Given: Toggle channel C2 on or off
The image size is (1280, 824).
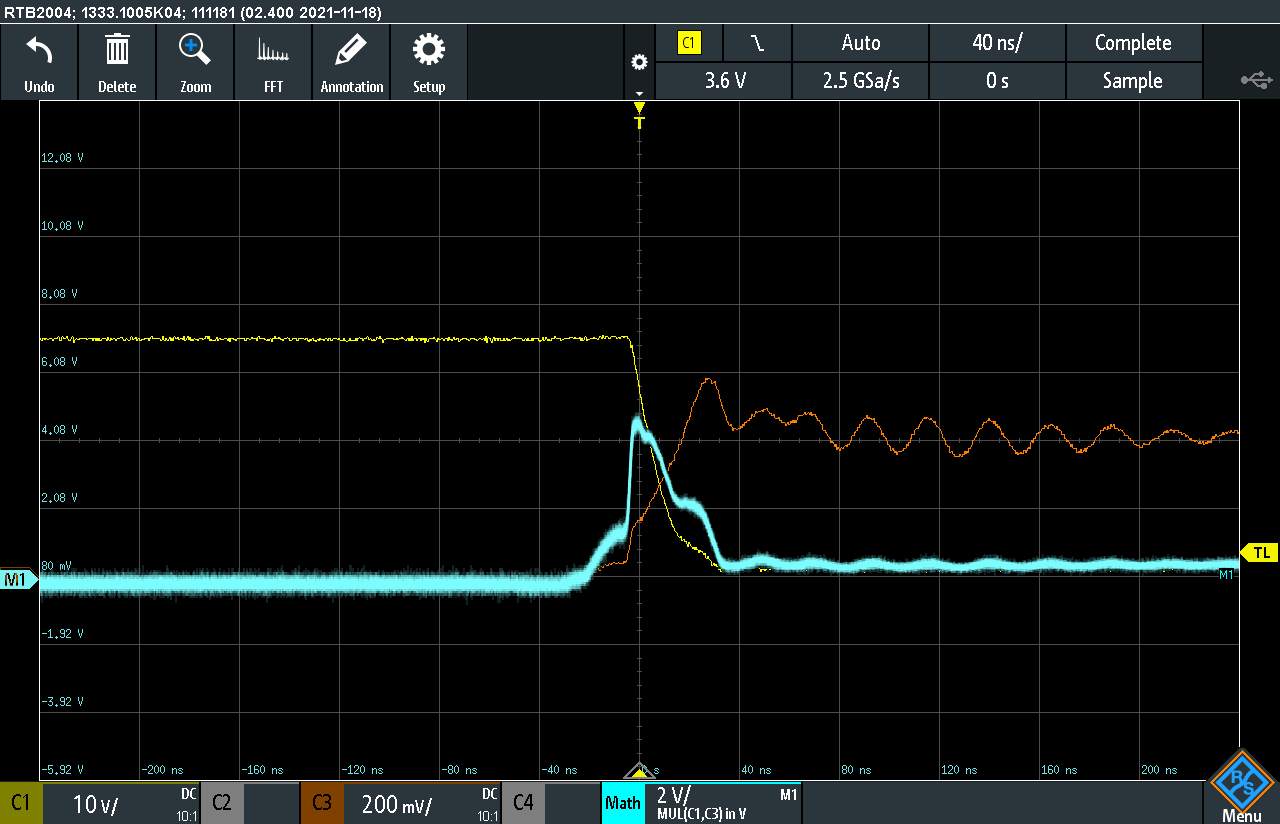Looking at the screenshot, I should click(221, 803).
